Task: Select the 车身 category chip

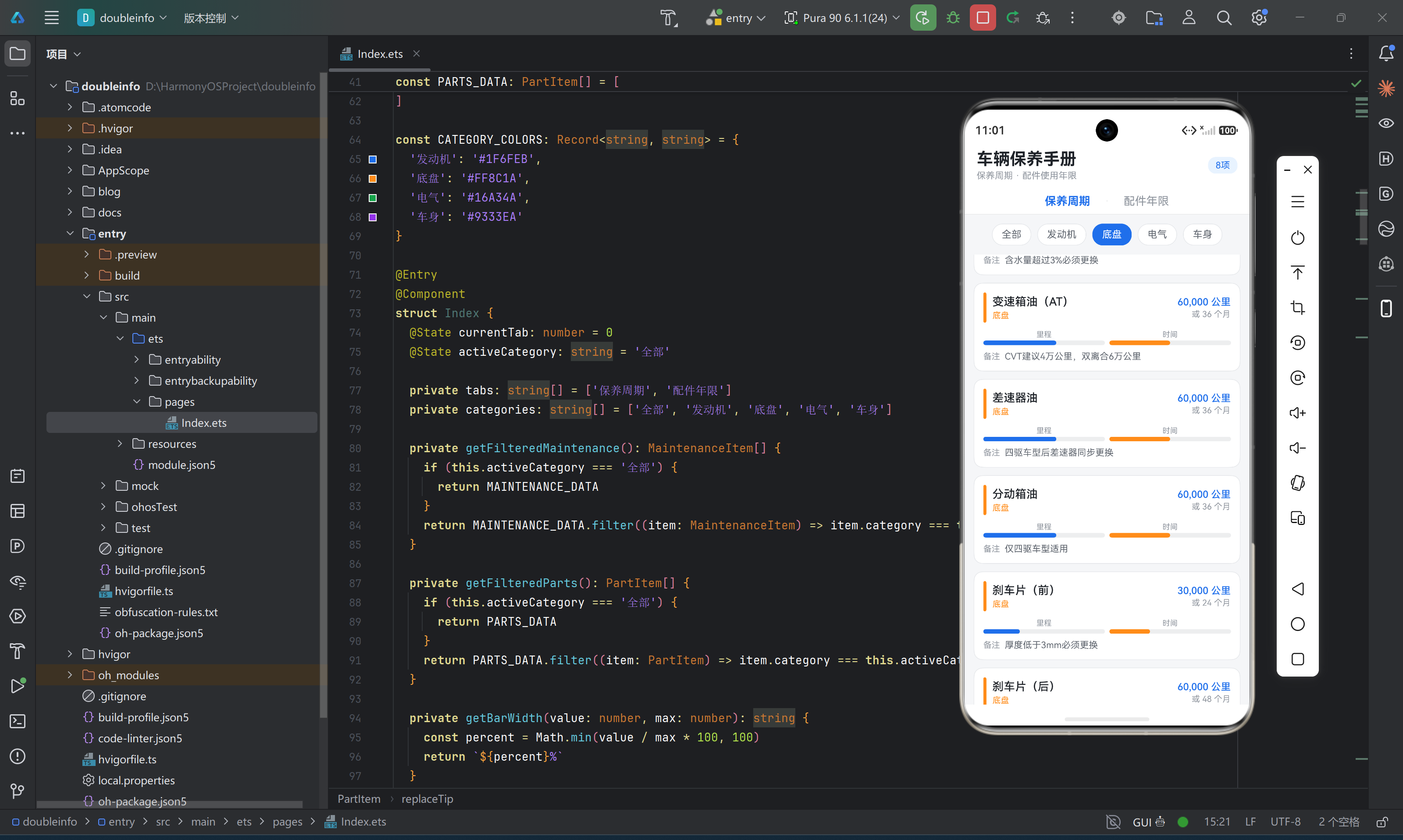Action: click(x=1202, y=234)
